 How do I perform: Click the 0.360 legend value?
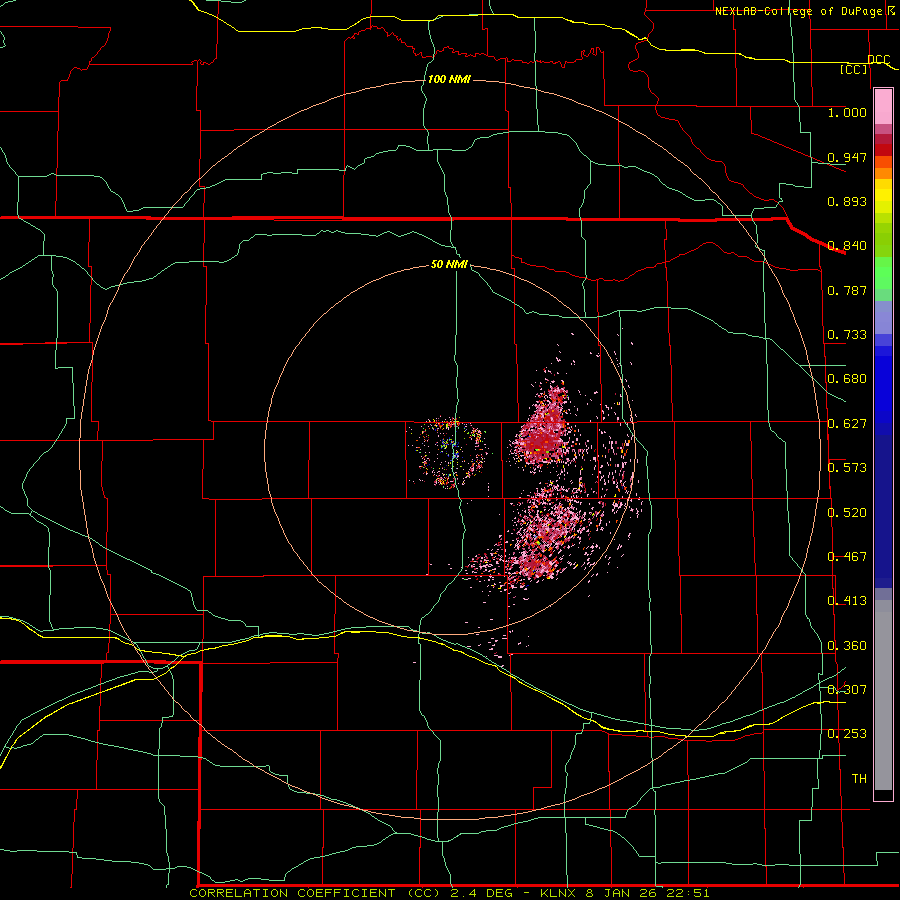847,646
